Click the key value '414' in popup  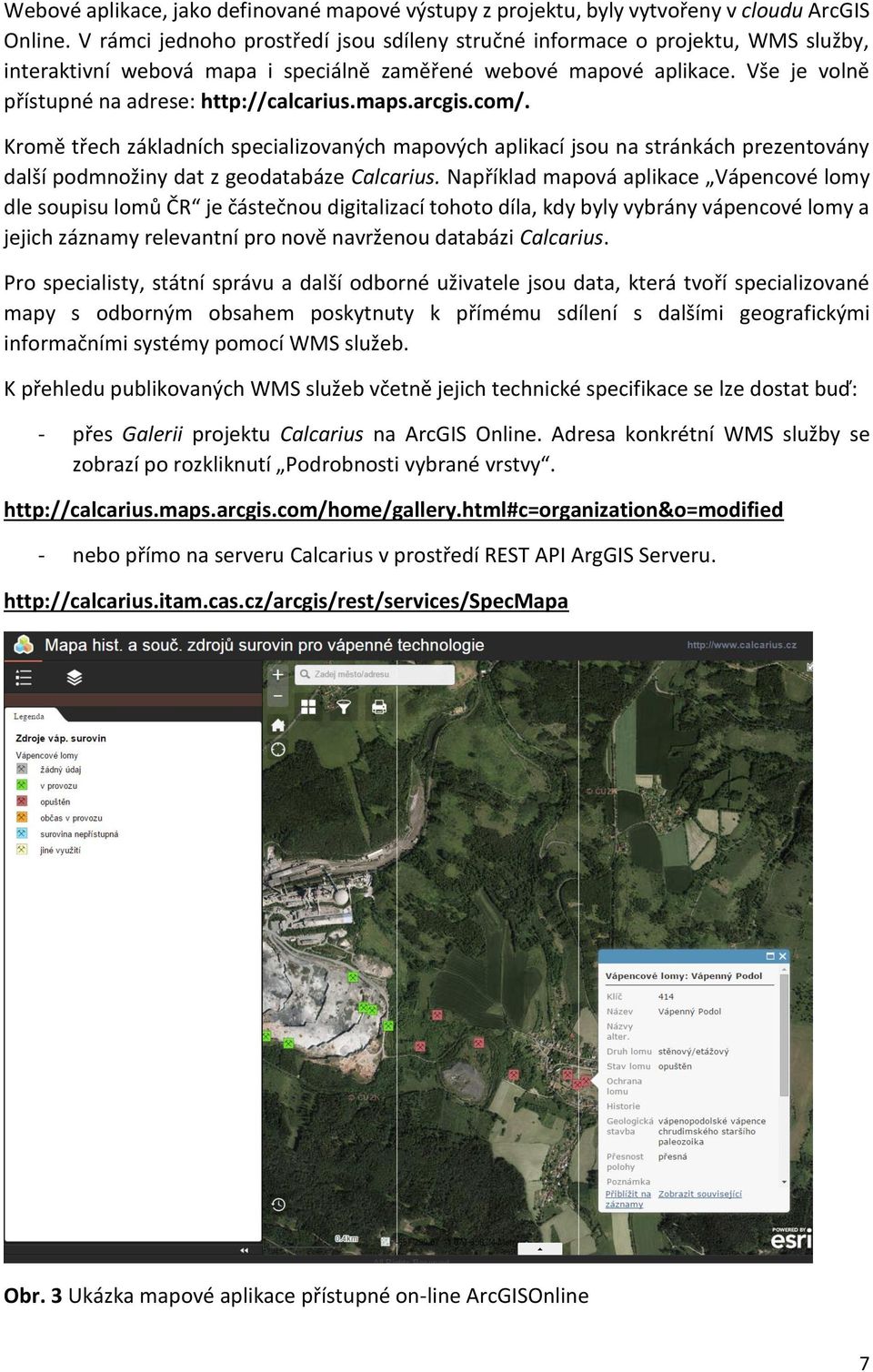667,996
